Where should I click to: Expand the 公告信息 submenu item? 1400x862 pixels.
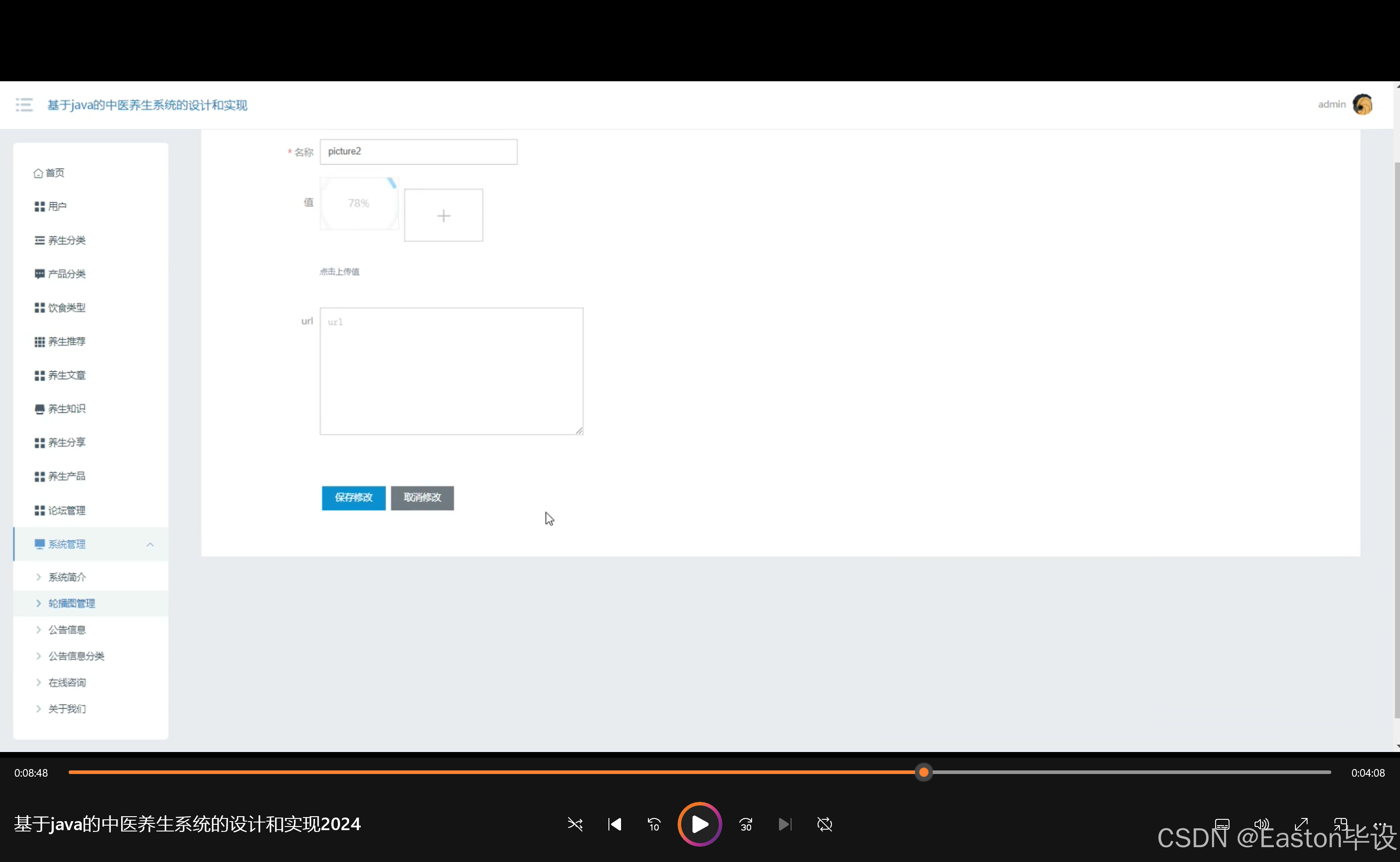coord(67,629)
